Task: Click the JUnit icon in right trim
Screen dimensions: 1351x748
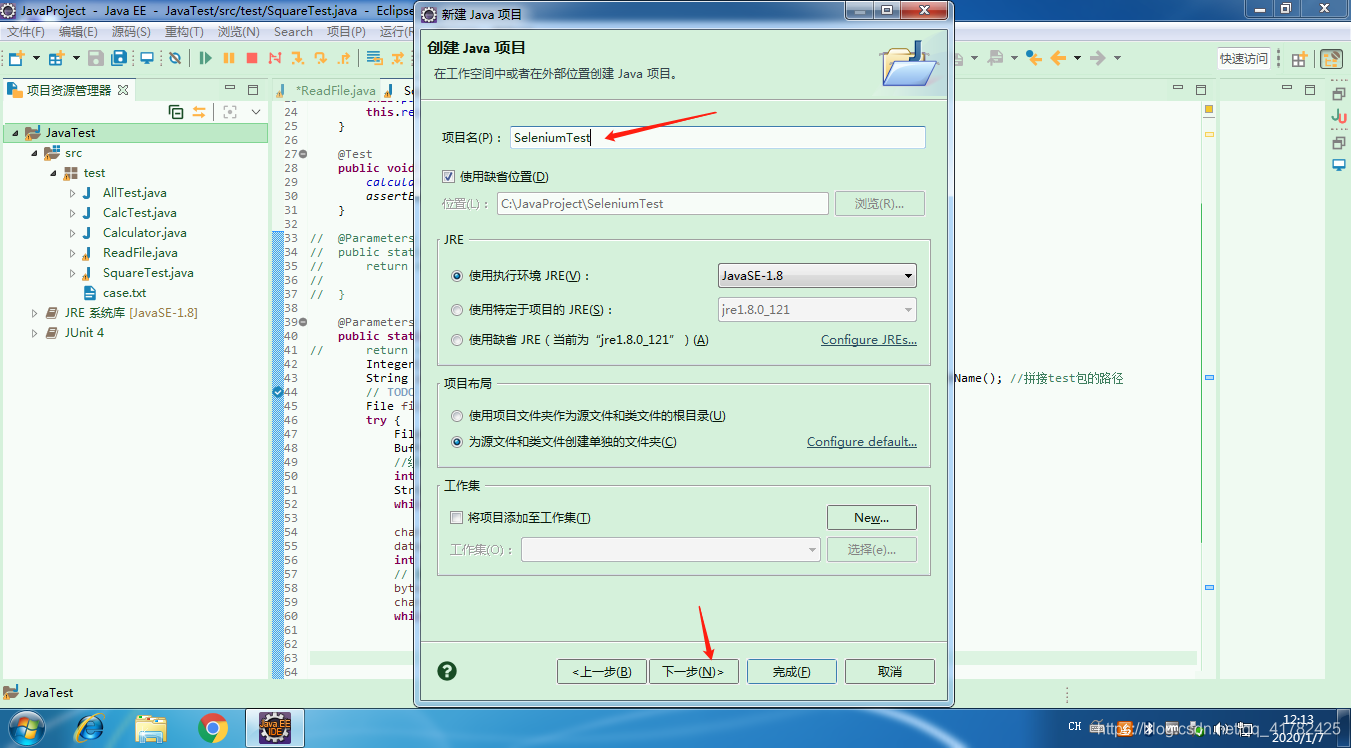Action: (1338, 117)
